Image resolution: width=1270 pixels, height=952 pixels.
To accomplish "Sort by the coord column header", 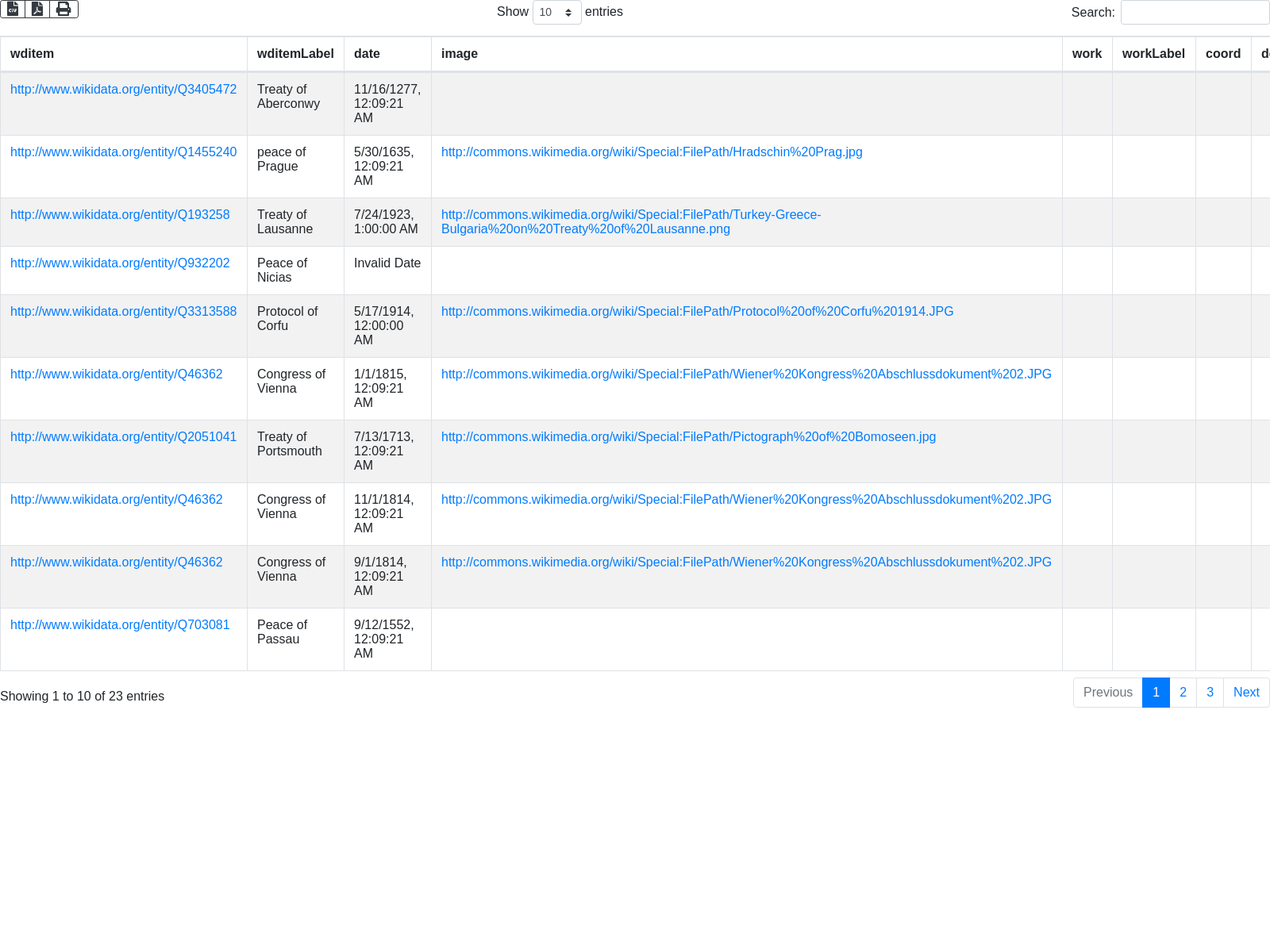I will [x=1222, y=54].
